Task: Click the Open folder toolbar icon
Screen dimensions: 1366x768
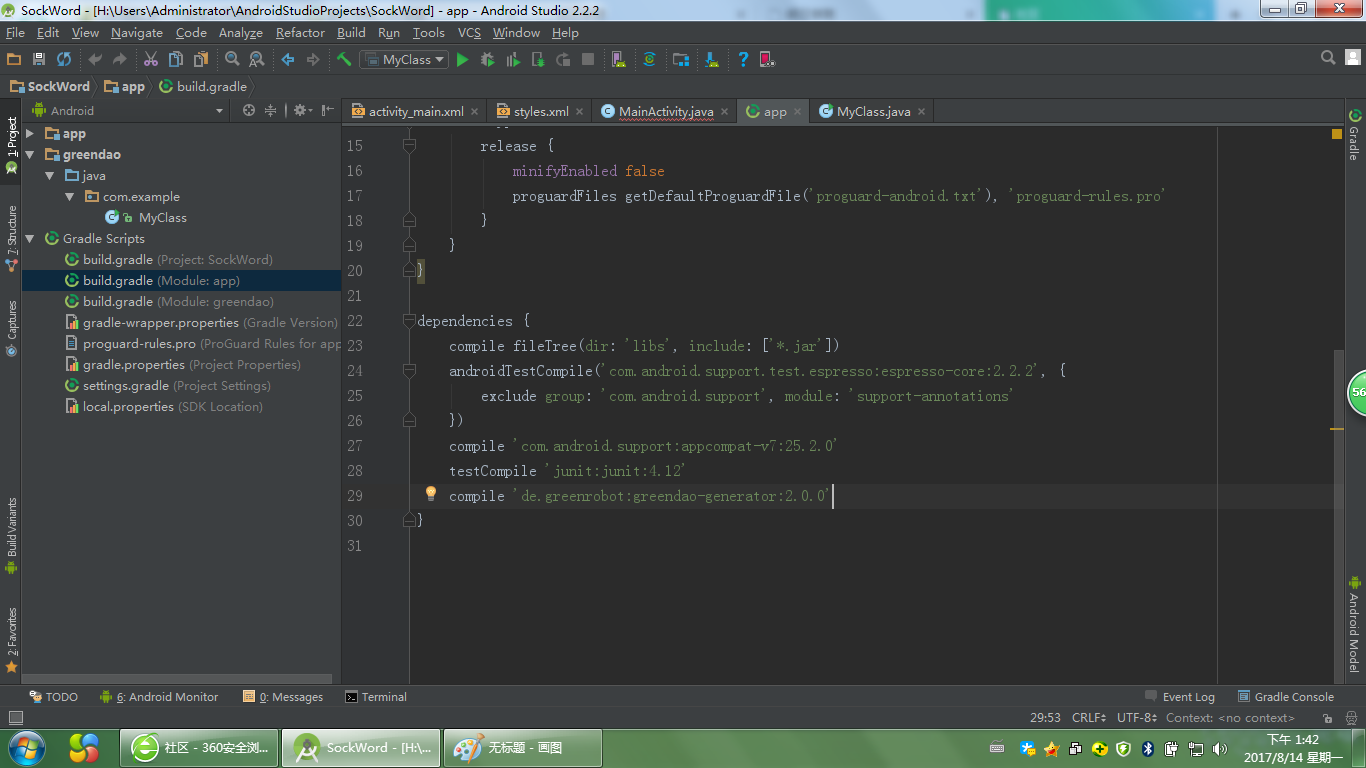Action: 14,60
